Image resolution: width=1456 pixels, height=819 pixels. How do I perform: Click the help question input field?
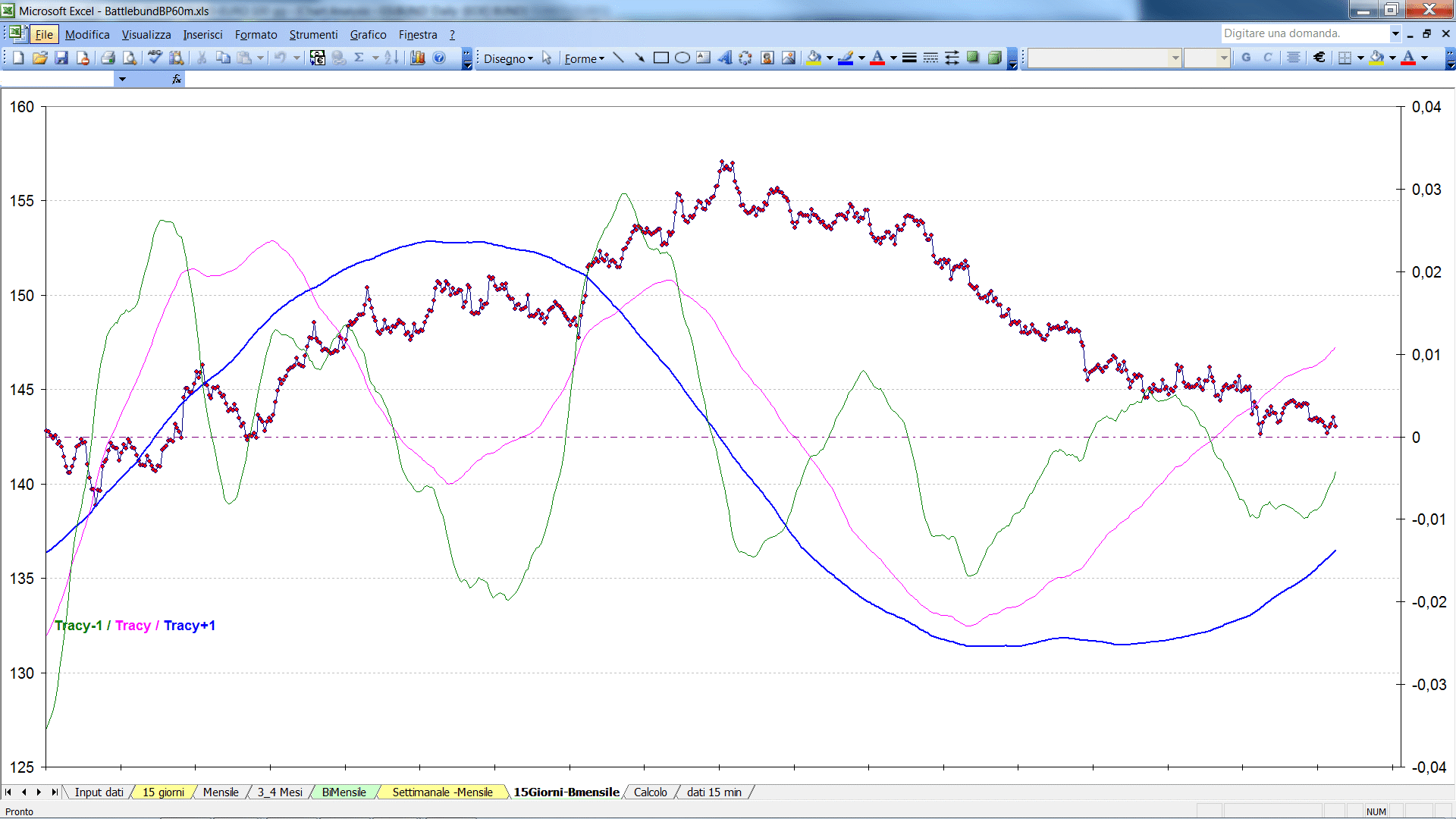pyautogui.click(x=1304, y=33)
